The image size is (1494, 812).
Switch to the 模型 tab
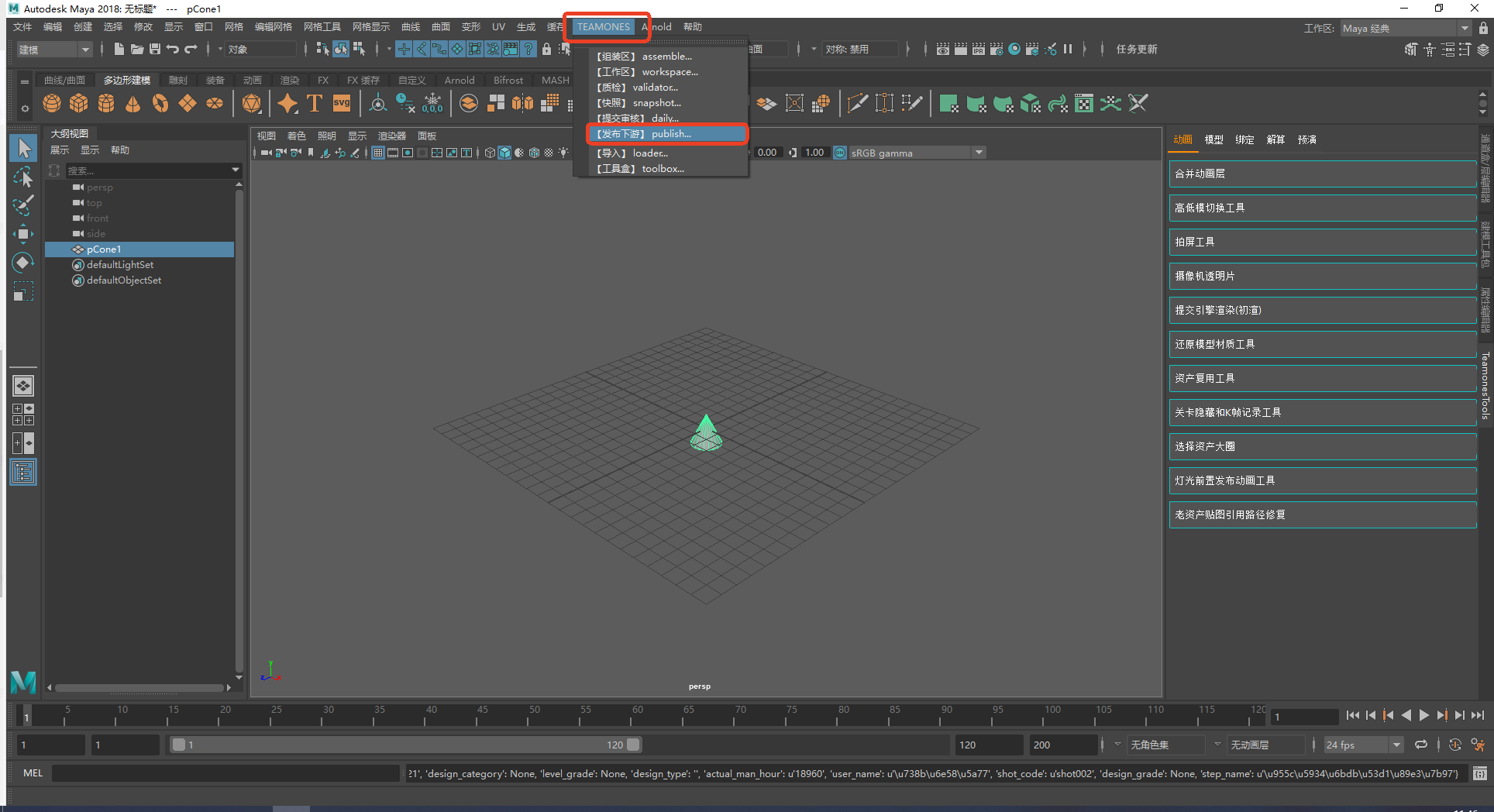pyautogui.click(x=1213, y=139)
